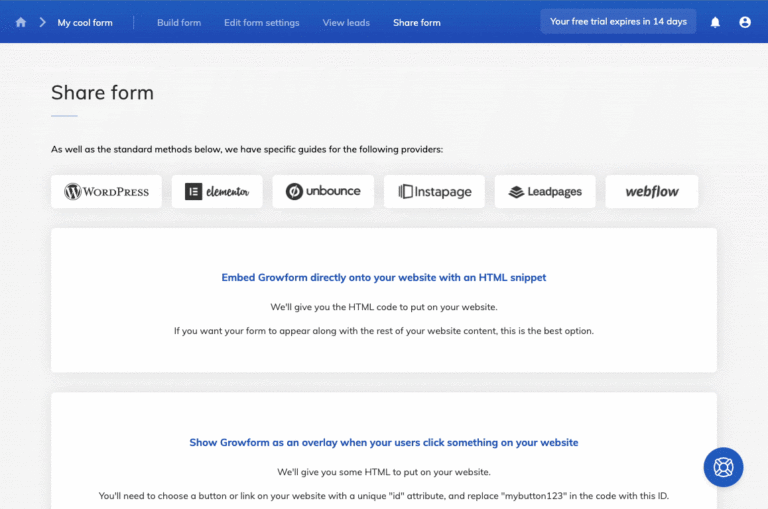
Task: Select the Share form tab
Action: (x=416, y=22)
